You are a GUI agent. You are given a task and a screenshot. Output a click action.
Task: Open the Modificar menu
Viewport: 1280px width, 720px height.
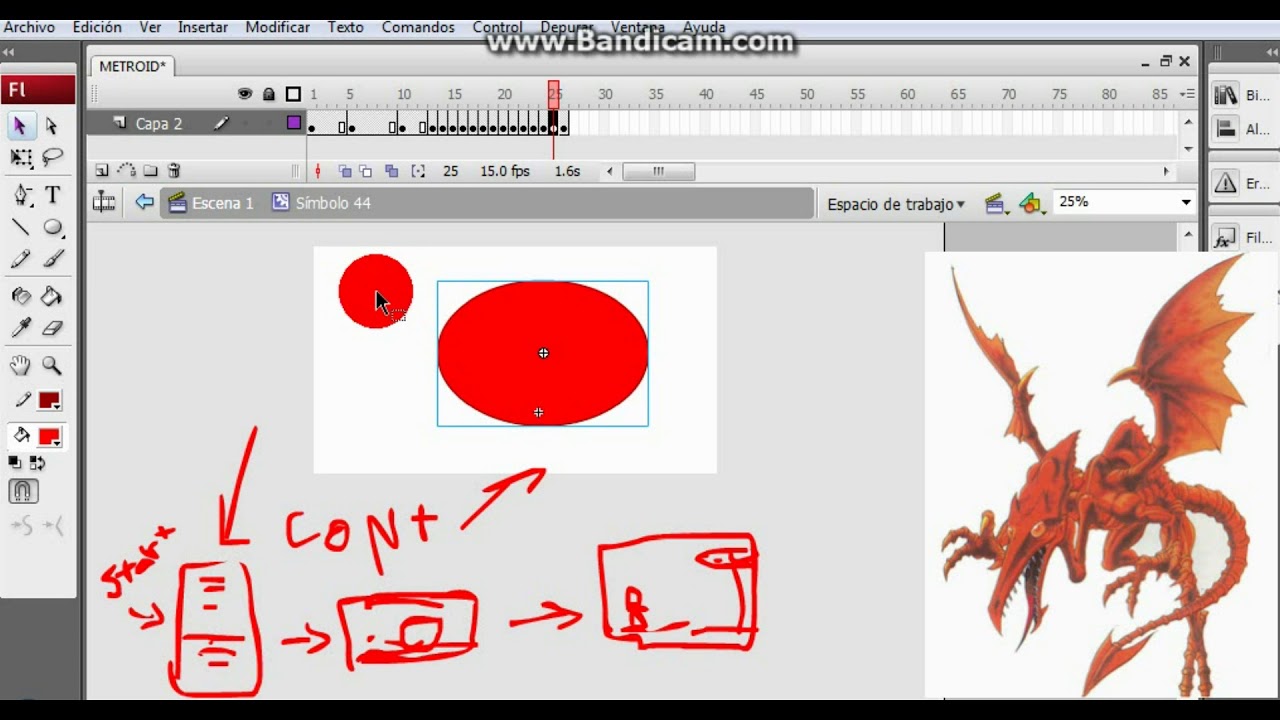pos(278,27)
